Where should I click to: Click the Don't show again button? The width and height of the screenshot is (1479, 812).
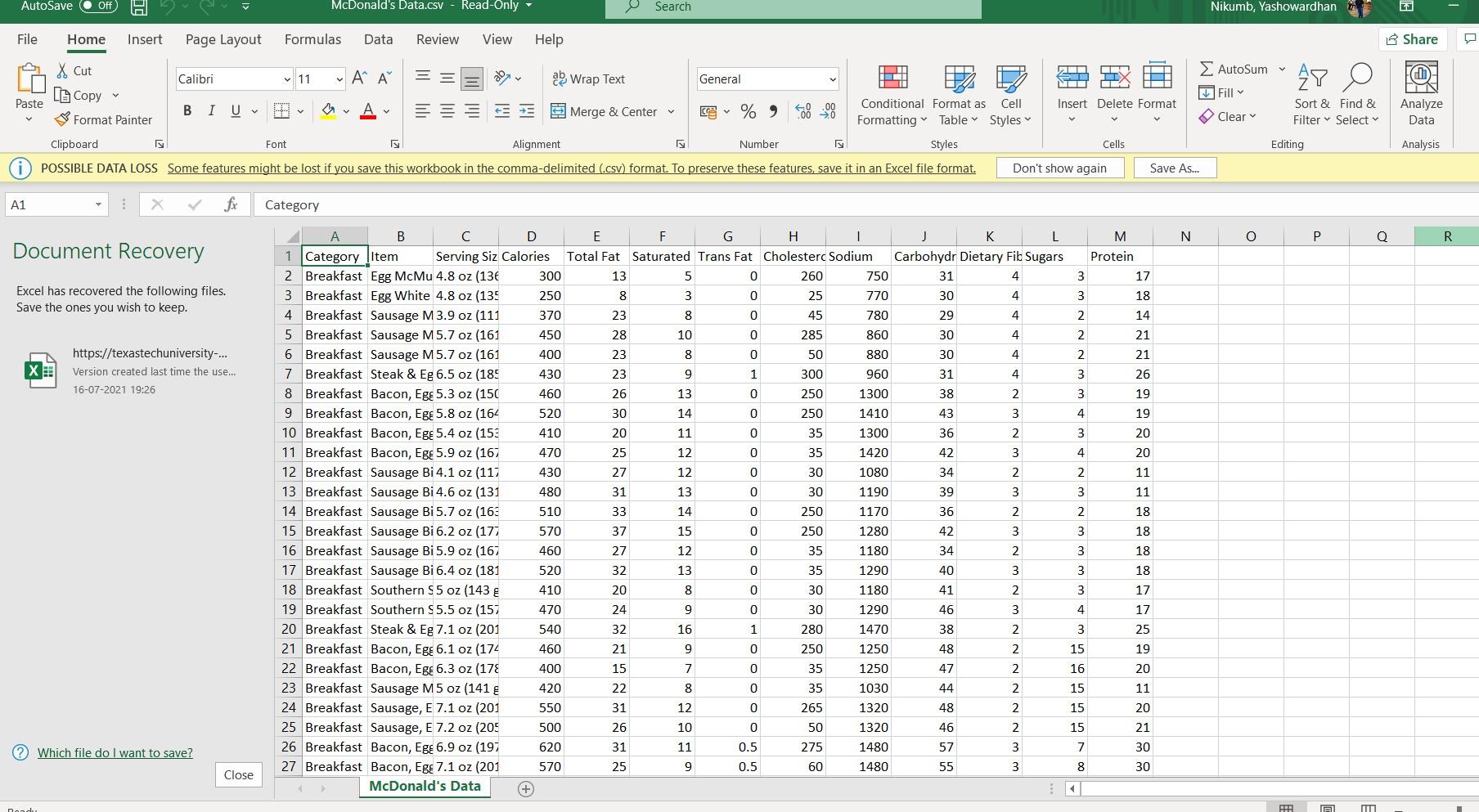point(1059,168)
